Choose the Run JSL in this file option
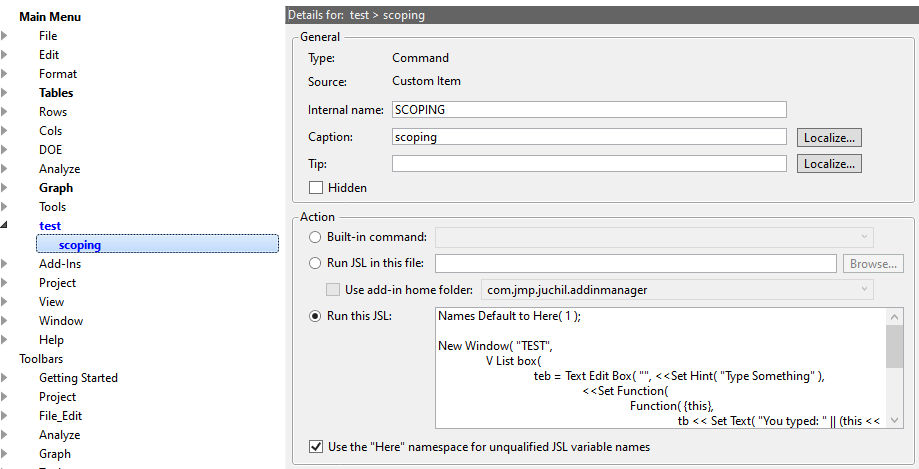Viewport: 919px width, 469px height. (x=316, y=264)
